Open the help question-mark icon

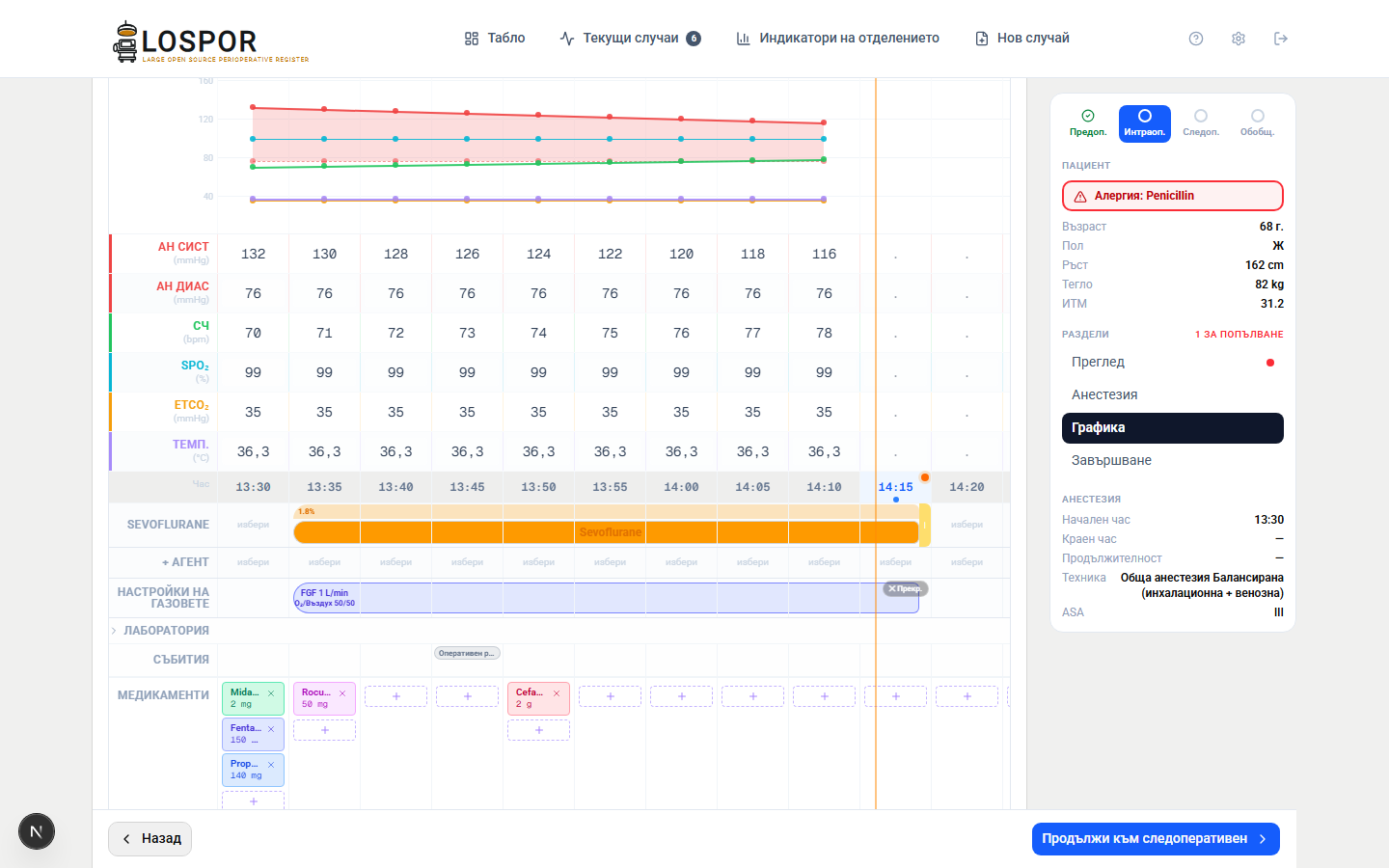point(1196,39)
